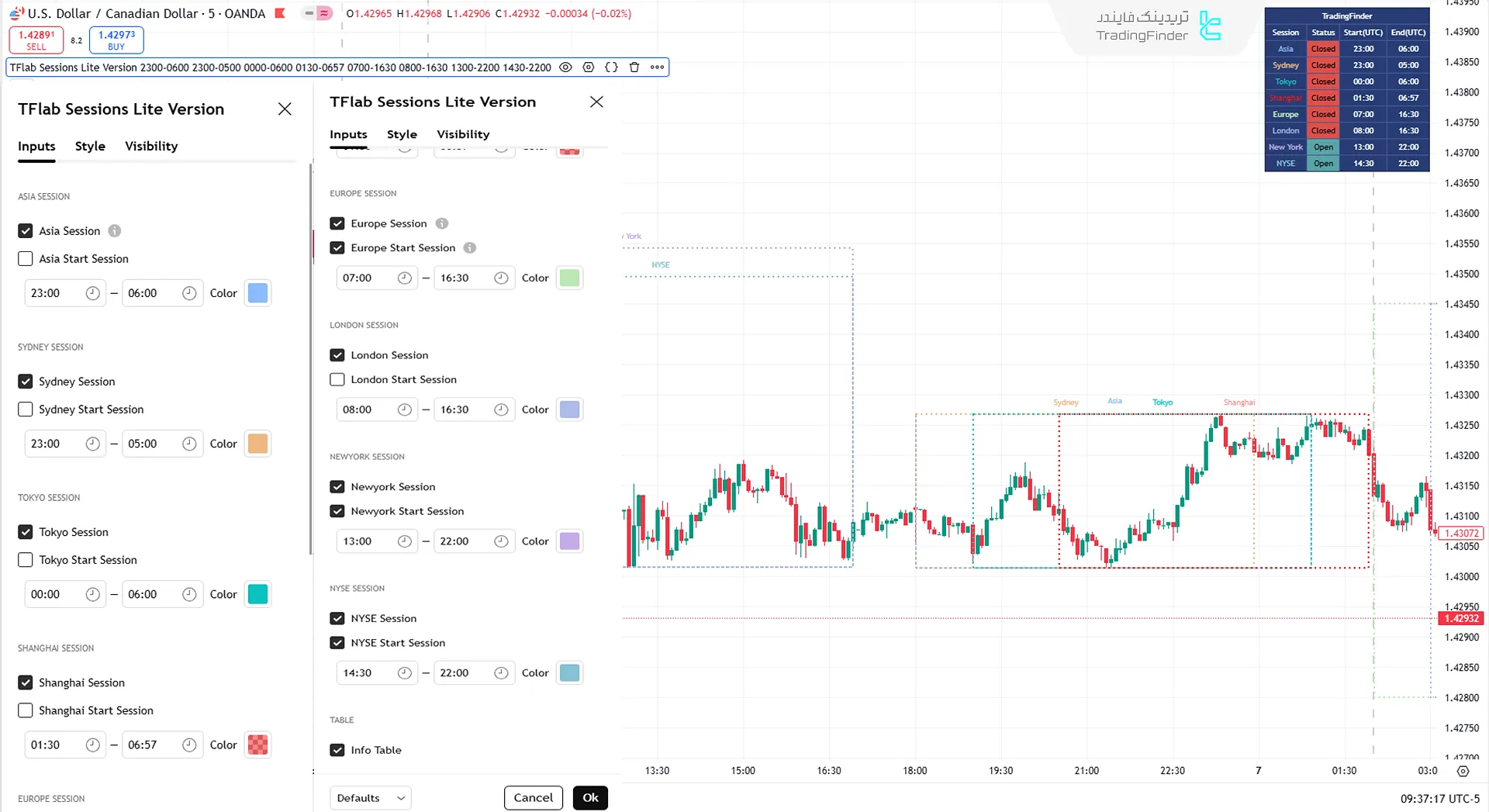The image size is (1489, 812).
Task: Open clock picker for Europe start time 07:00
Action: tap(404, 278)
